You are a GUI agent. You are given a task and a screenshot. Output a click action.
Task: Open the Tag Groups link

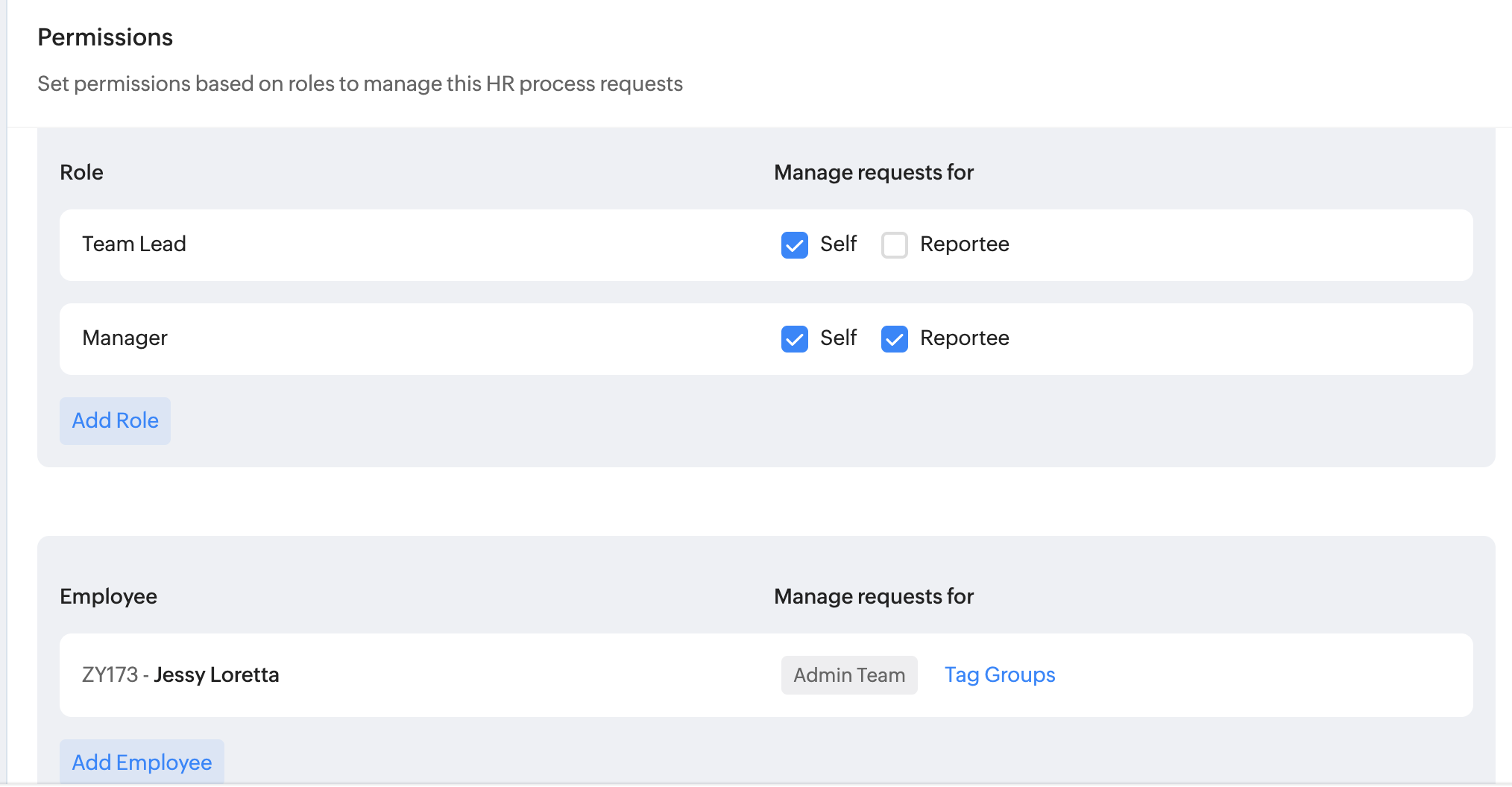999,675
